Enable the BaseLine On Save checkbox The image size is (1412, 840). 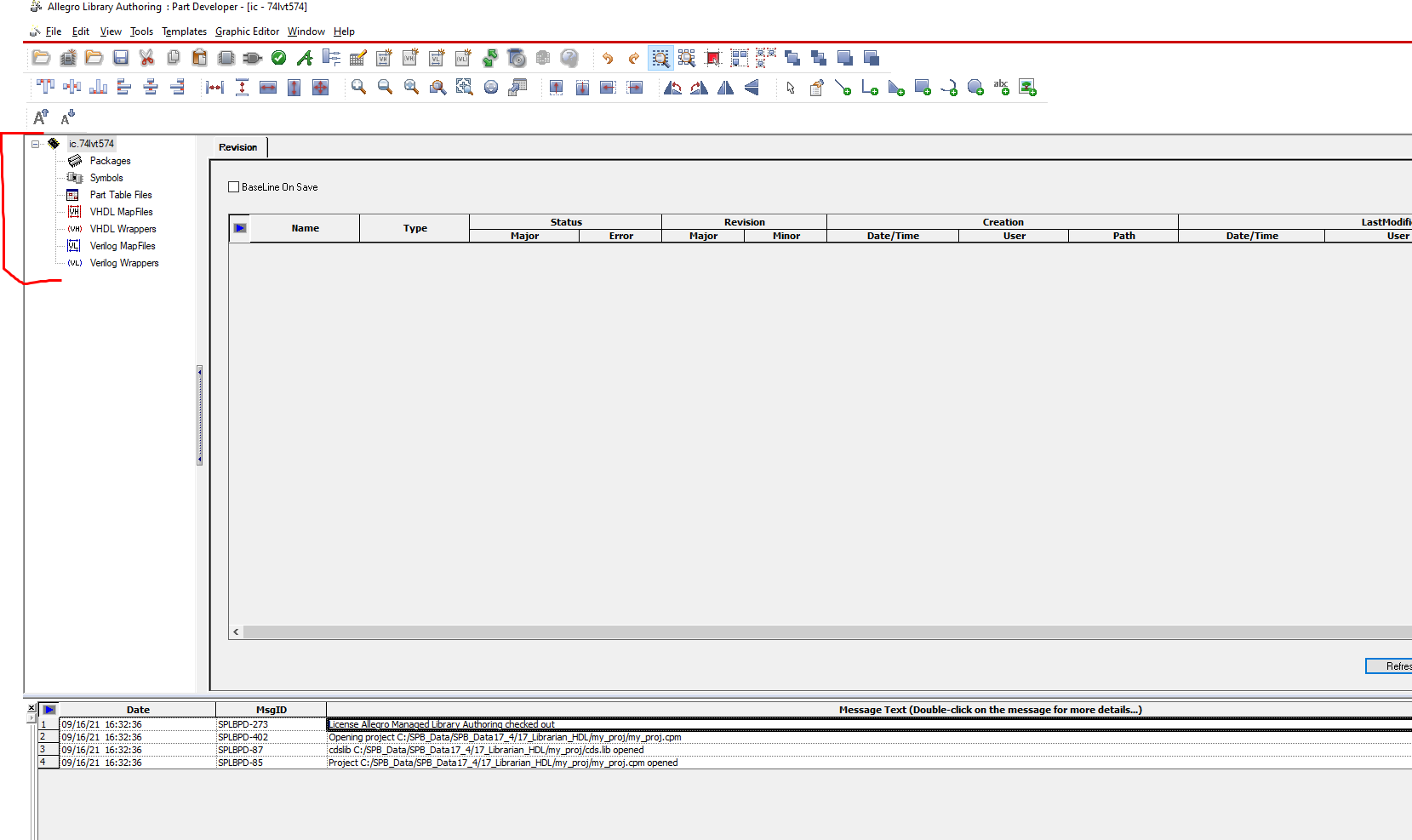pyautogui.click(x=234, y=187)
